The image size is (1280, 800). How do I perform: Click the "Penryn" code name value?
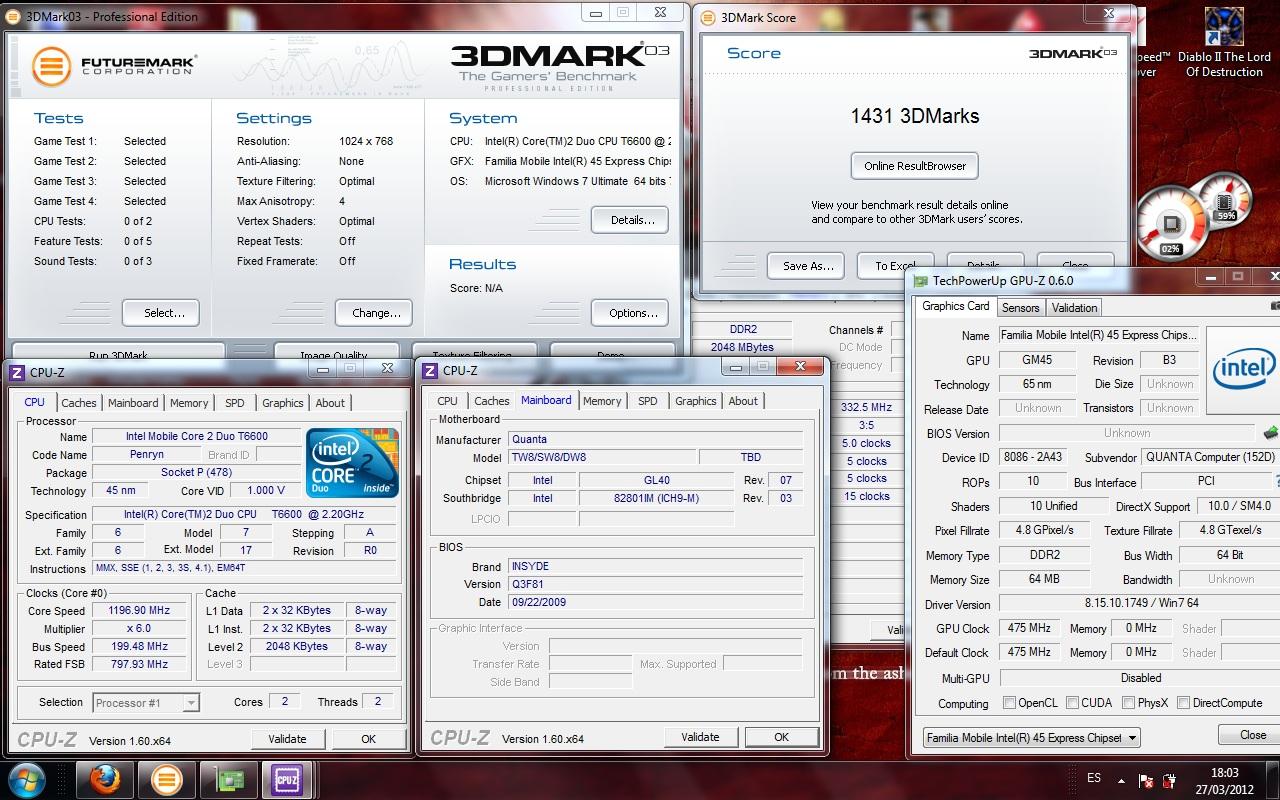click(146, 455)
